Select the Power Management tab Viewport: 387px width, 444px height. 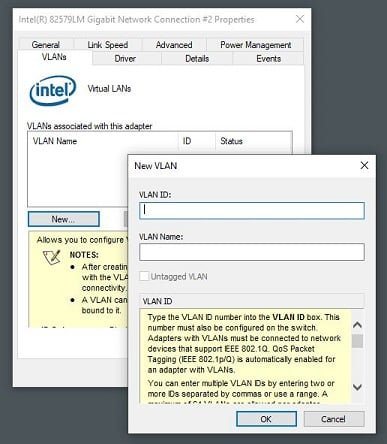(x=255, y=45)
